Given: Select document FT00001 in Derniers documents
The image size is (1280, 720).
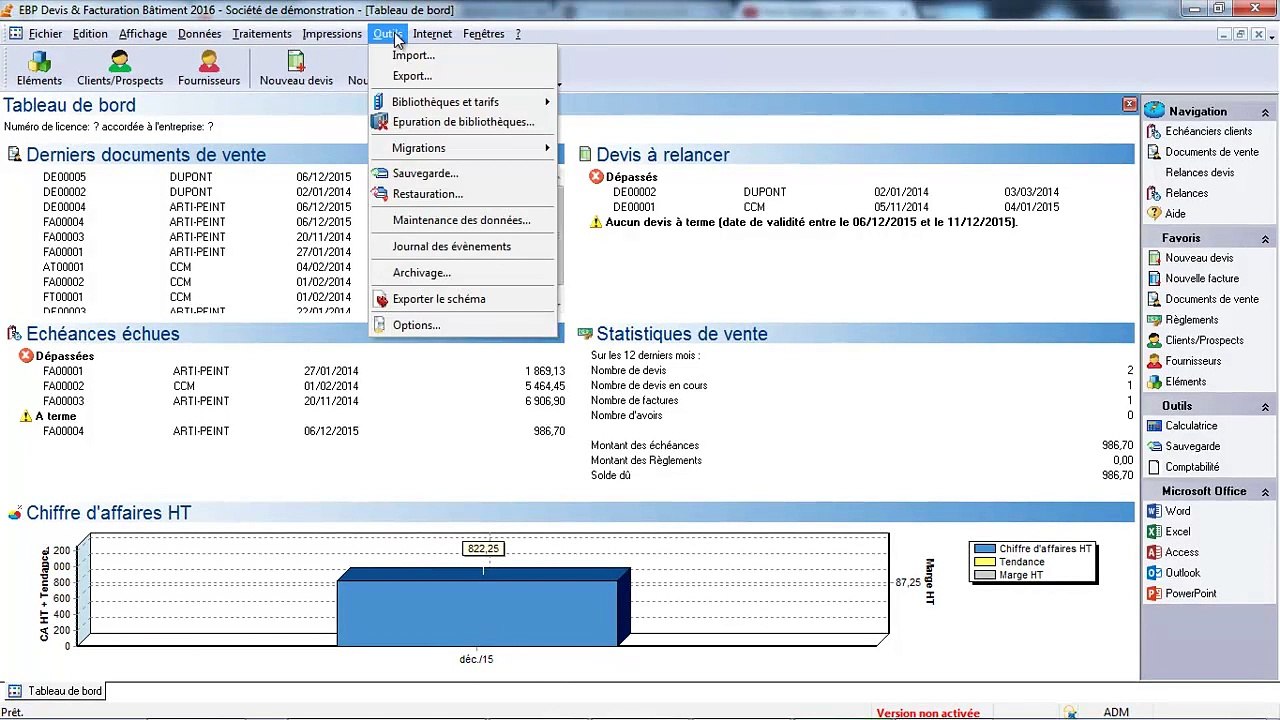Looking at the screenshot, I should [x=63, y=297].
